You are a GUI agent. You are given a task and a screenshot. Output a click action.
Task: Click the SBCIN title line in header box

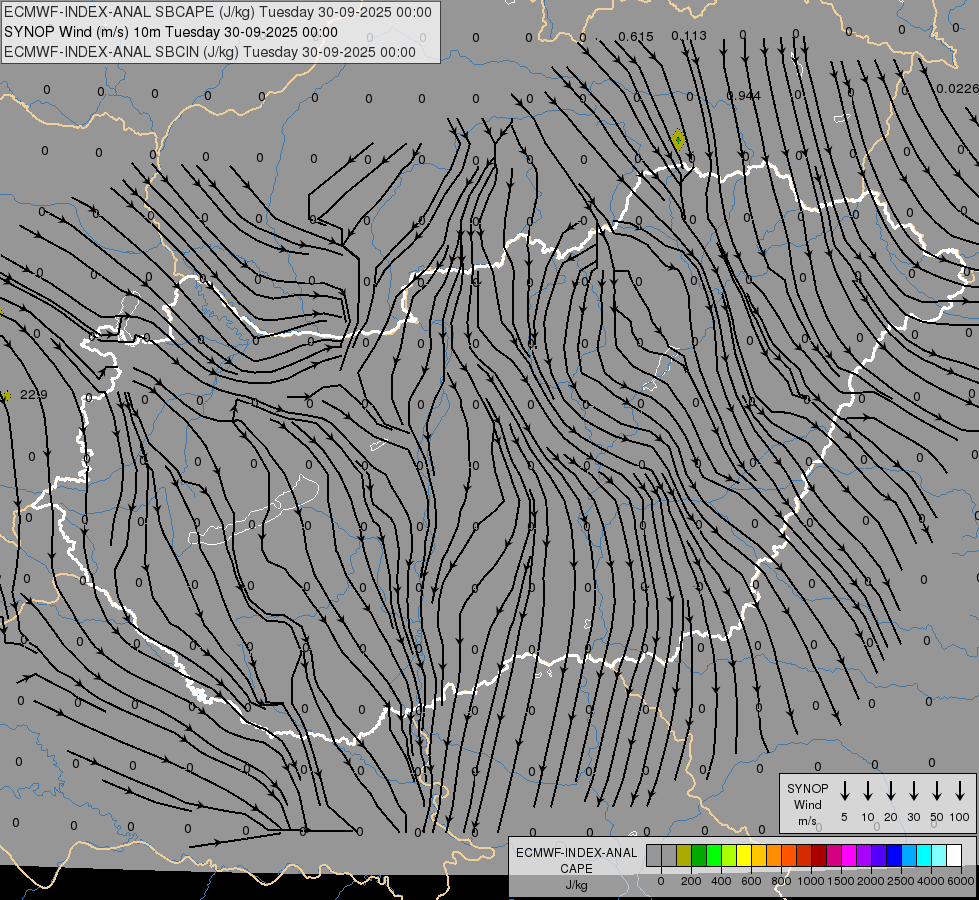point(210,52)
